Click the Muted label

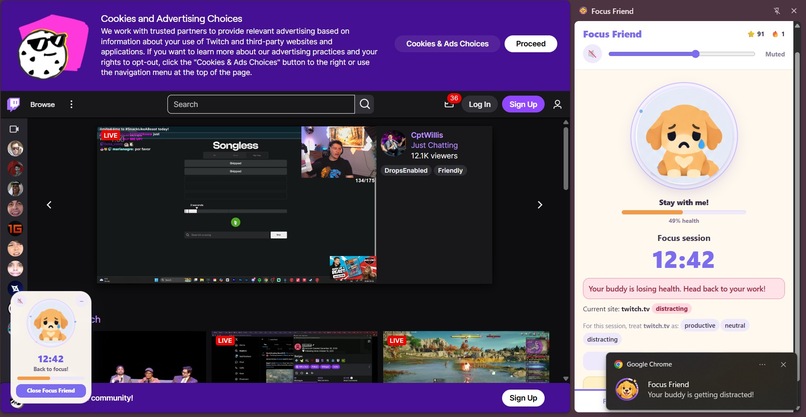coord(775,54)
